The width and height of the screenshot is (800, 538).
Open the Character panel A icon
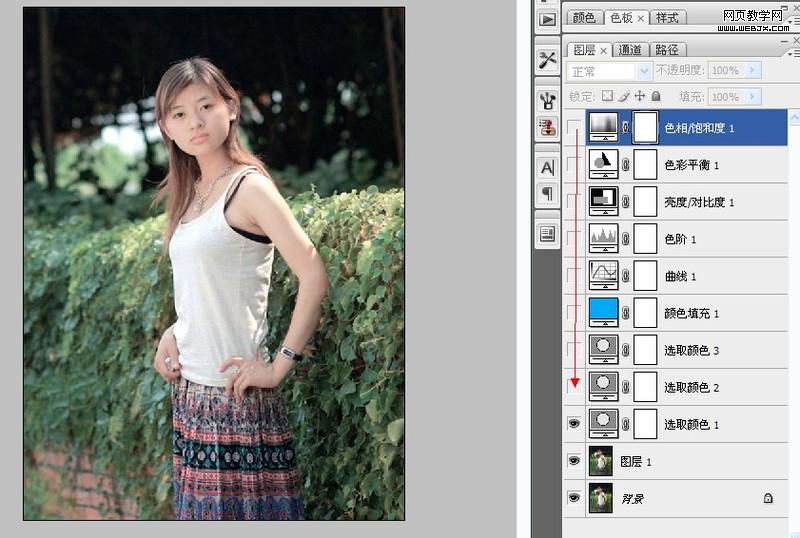pos(547,167)
